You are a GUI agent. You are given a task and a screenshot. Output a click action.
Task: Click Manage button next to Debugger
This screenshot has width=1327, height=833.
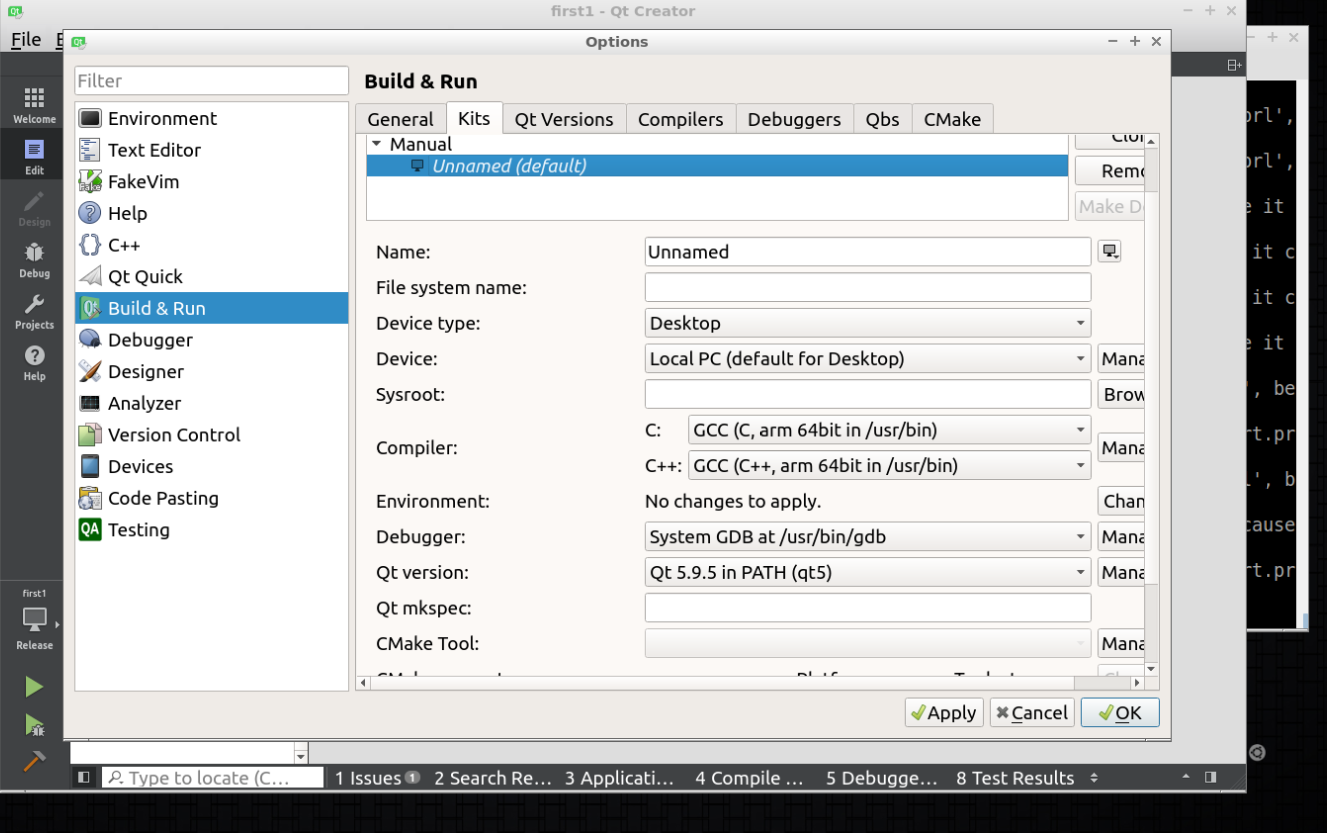coord(1121,537)
